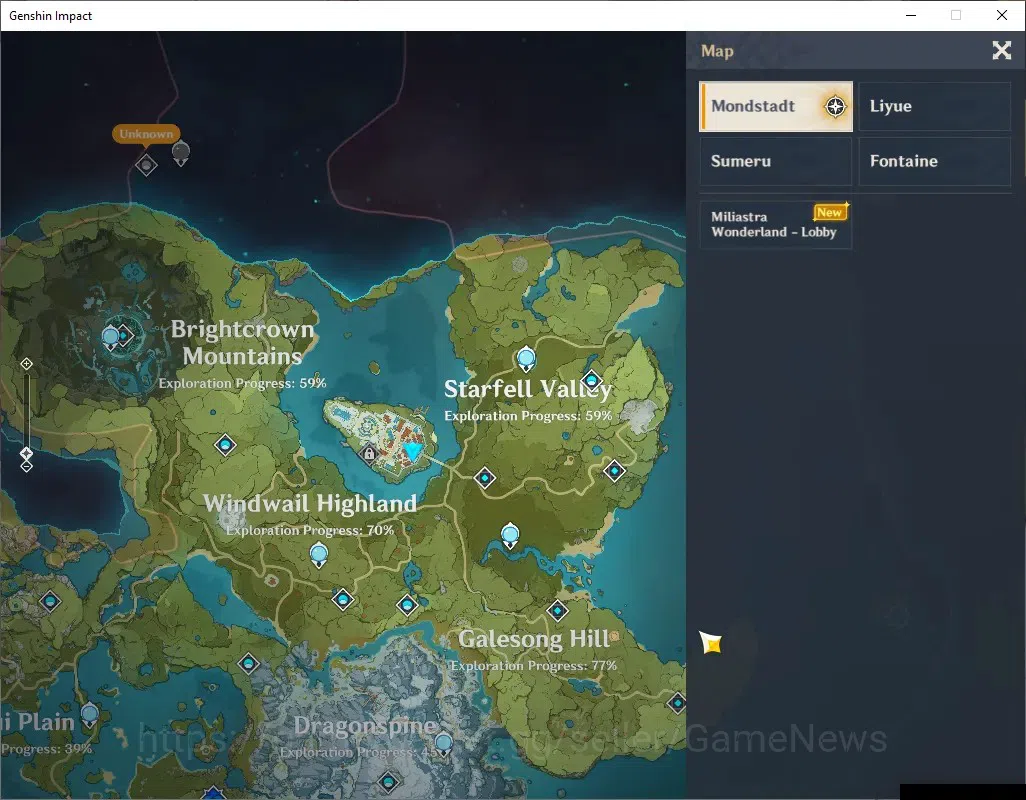Select the Mondstadt region button
This screenshot has width=1026, height=800.
[x=775, y=106]
